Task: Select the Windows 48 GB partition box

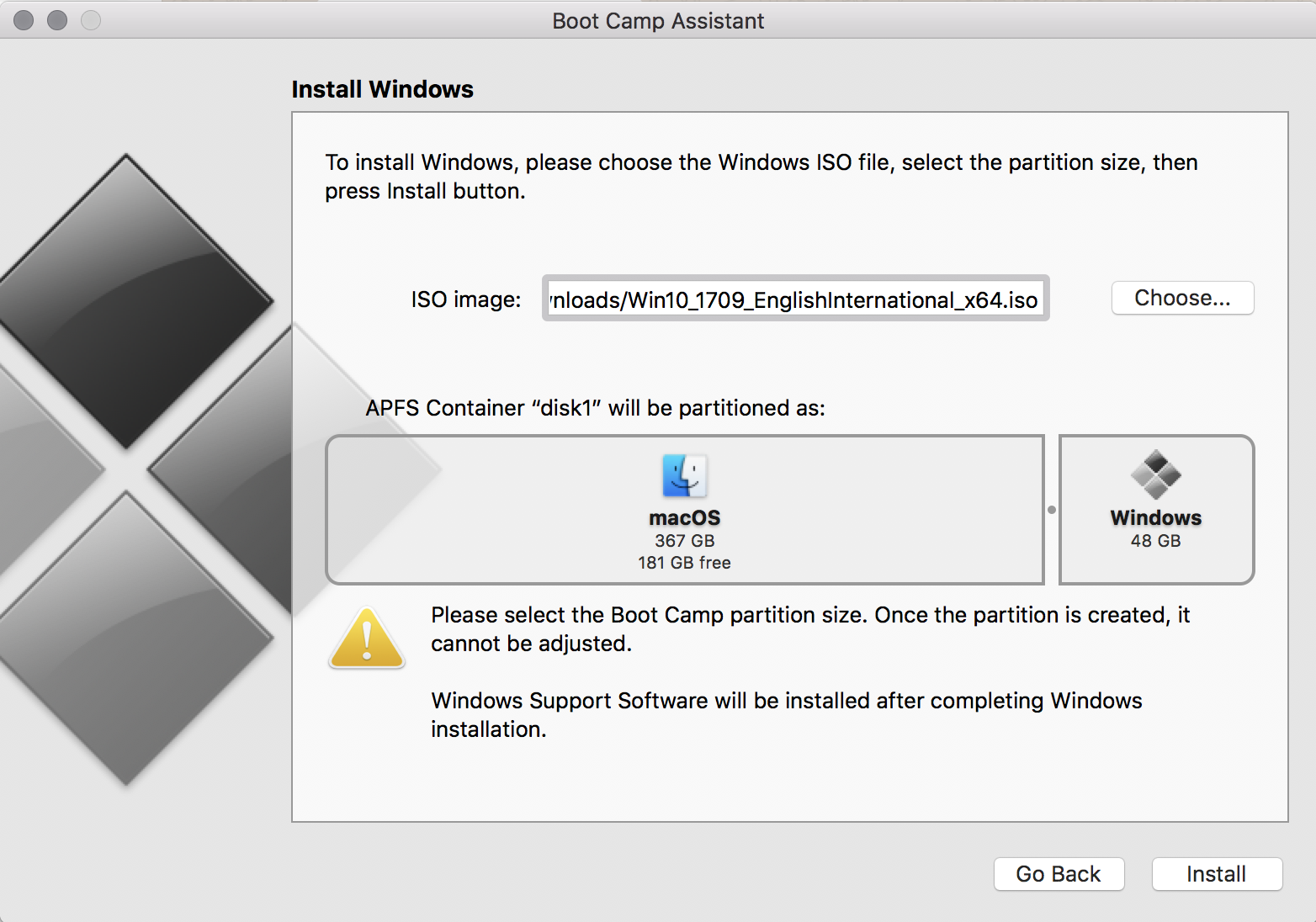Action: 1156,510
